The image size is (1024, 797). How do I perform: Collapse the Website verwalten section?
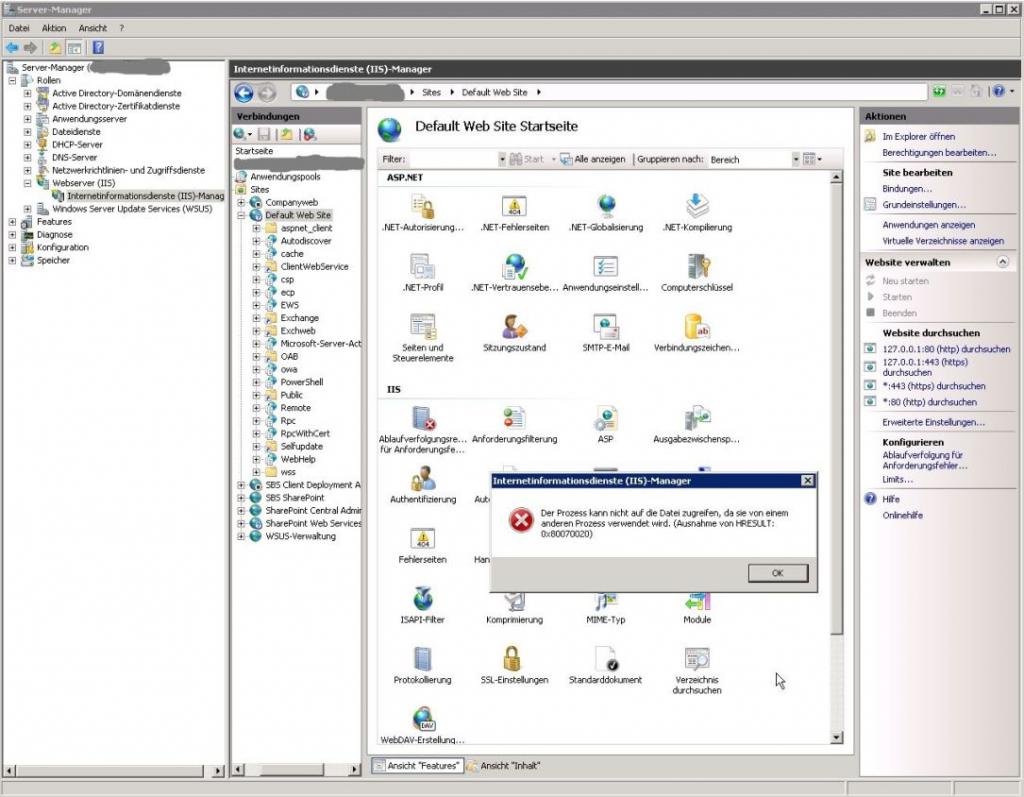tap(1002, 262)
